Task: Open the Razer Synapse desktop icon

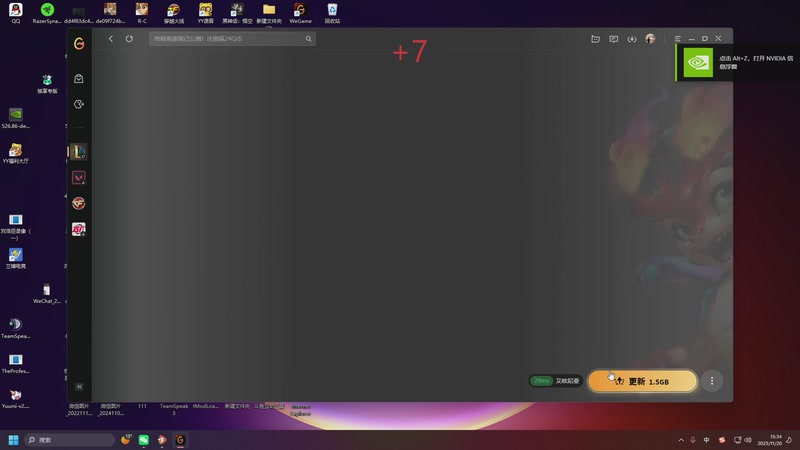Action: coord(47,13)
